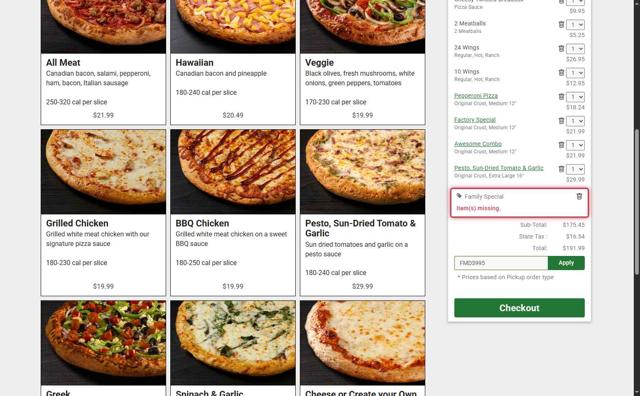Open the 10 Wings quantity selector
640x396 pixels.
[x=575, y=73]
